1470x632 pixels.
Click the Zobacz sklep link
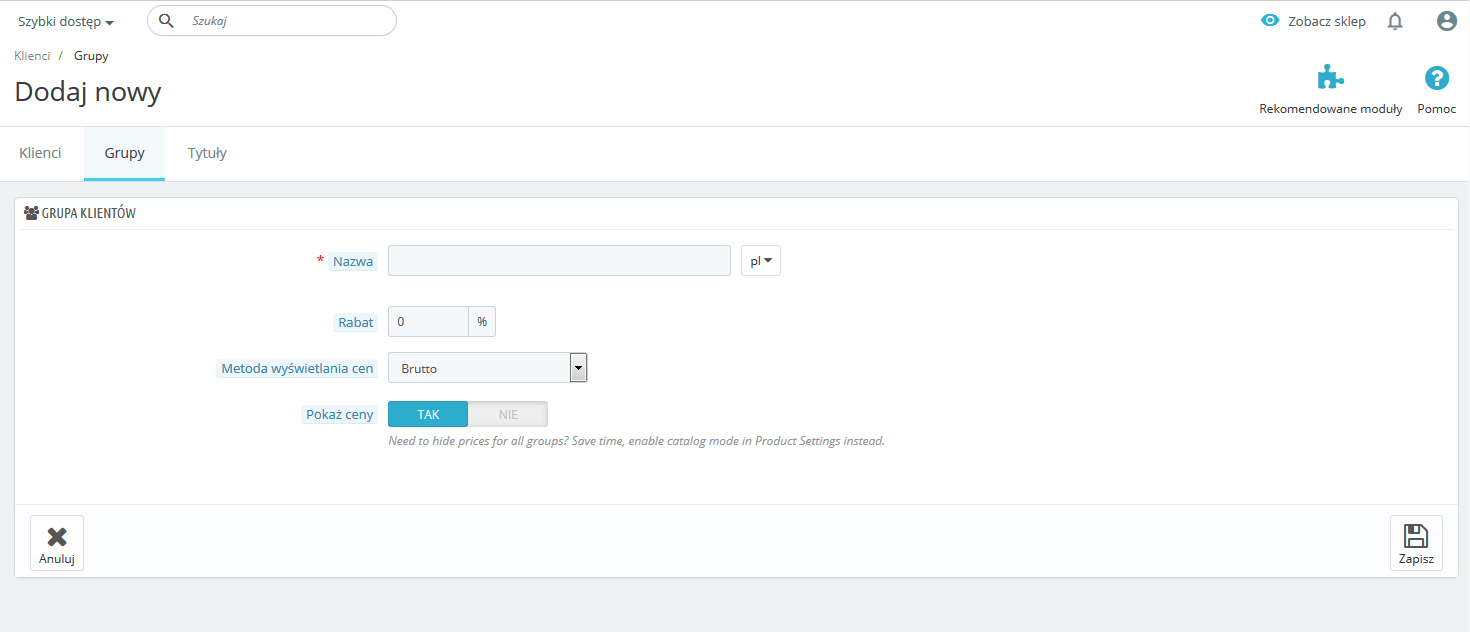pyautogui.click(x=1326, y=21)
